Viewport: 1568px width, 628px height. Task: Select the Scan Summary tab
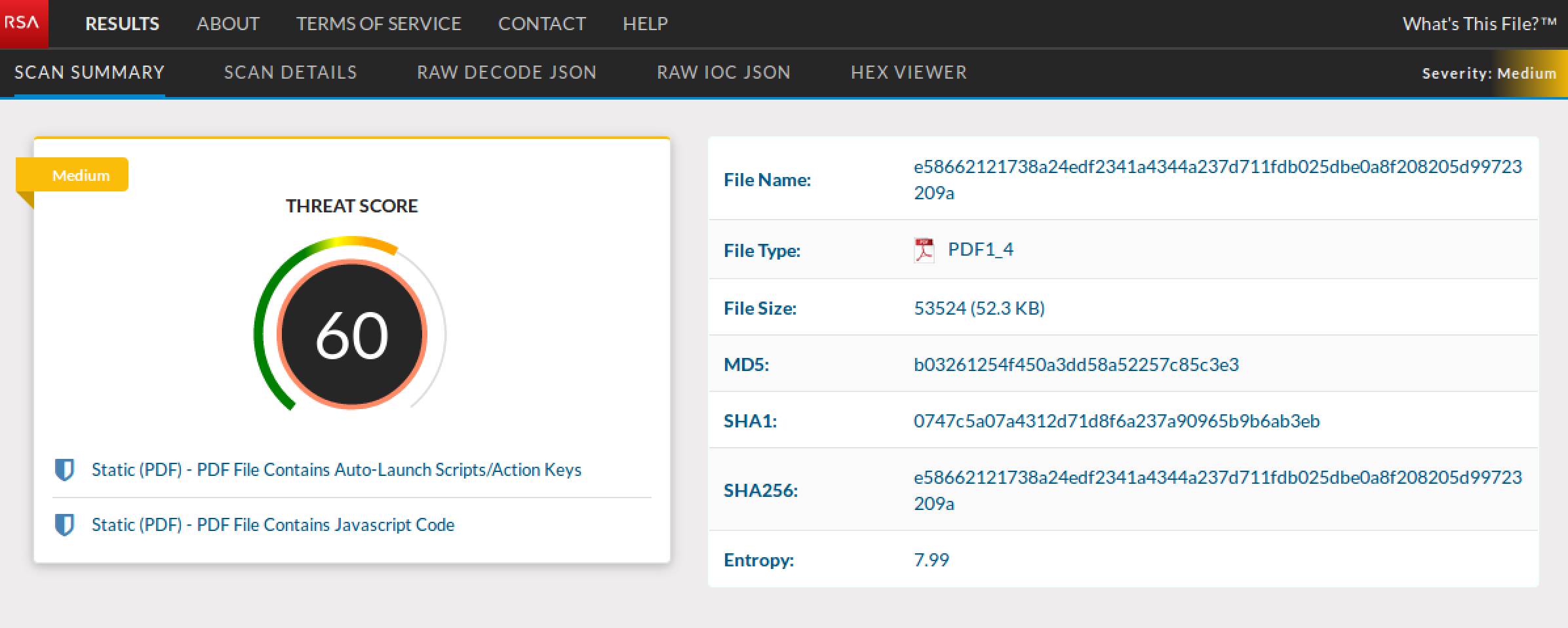[89, 72]
